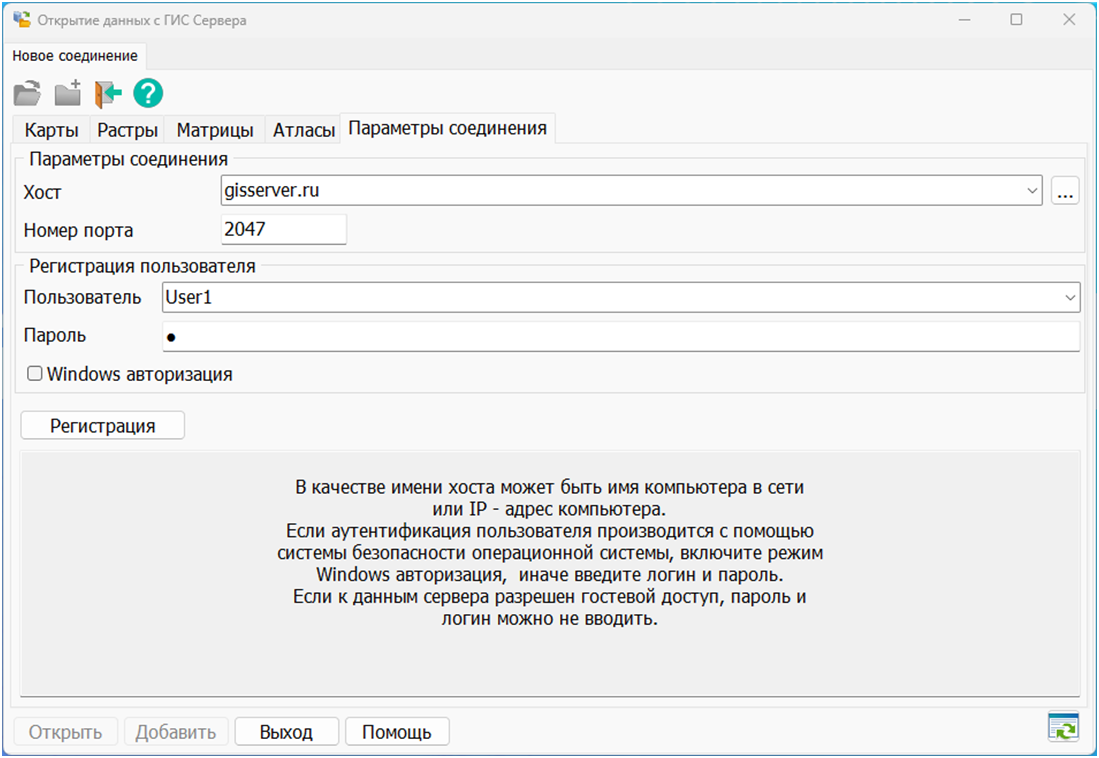Click into the Пароль input field
The width and height of the screenshot is (1099, 758).
click(620, 336)
